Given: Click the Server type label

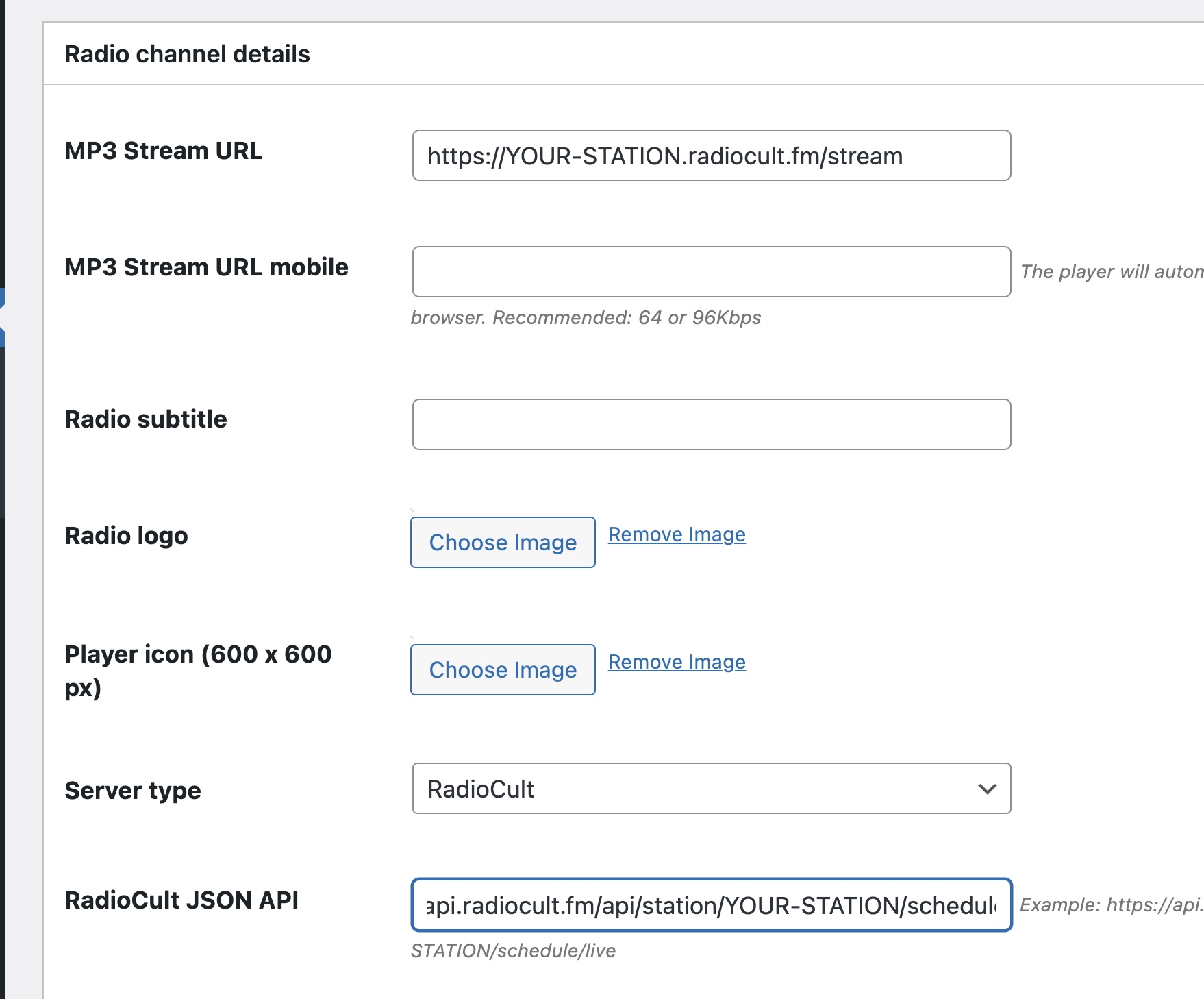Looking at the screenshot, I should (x=133, y=791).
